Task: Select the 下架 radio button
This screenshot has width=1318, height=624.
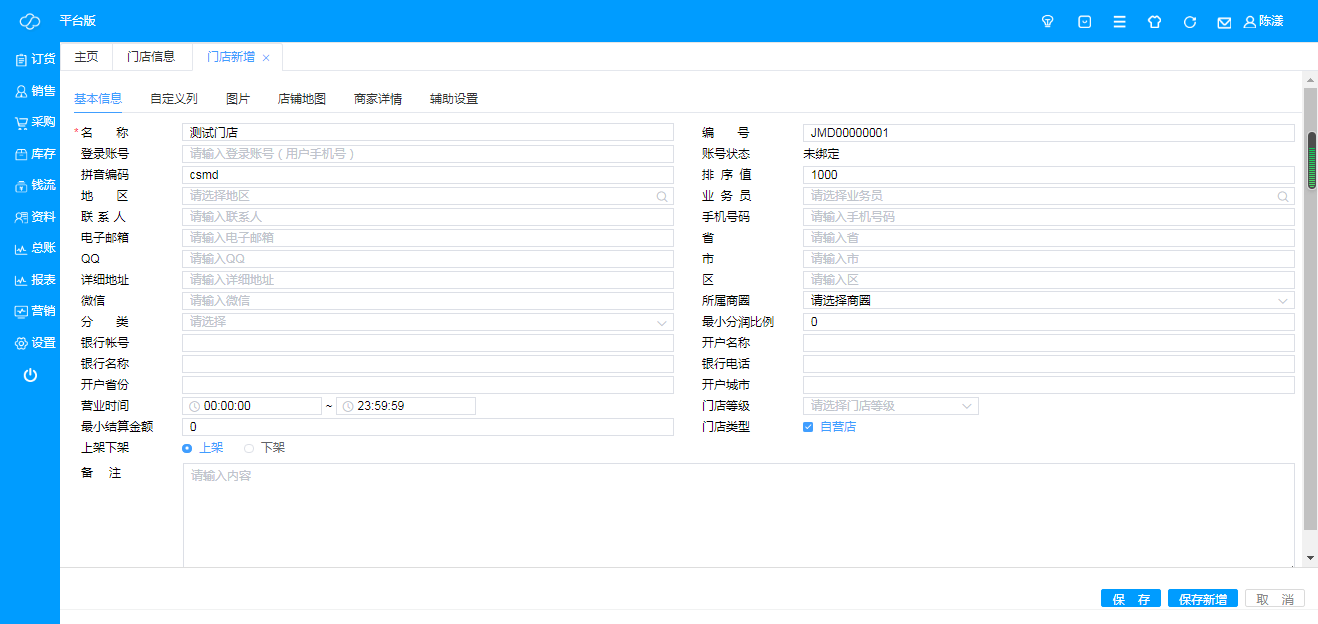Action: point(249,448)
